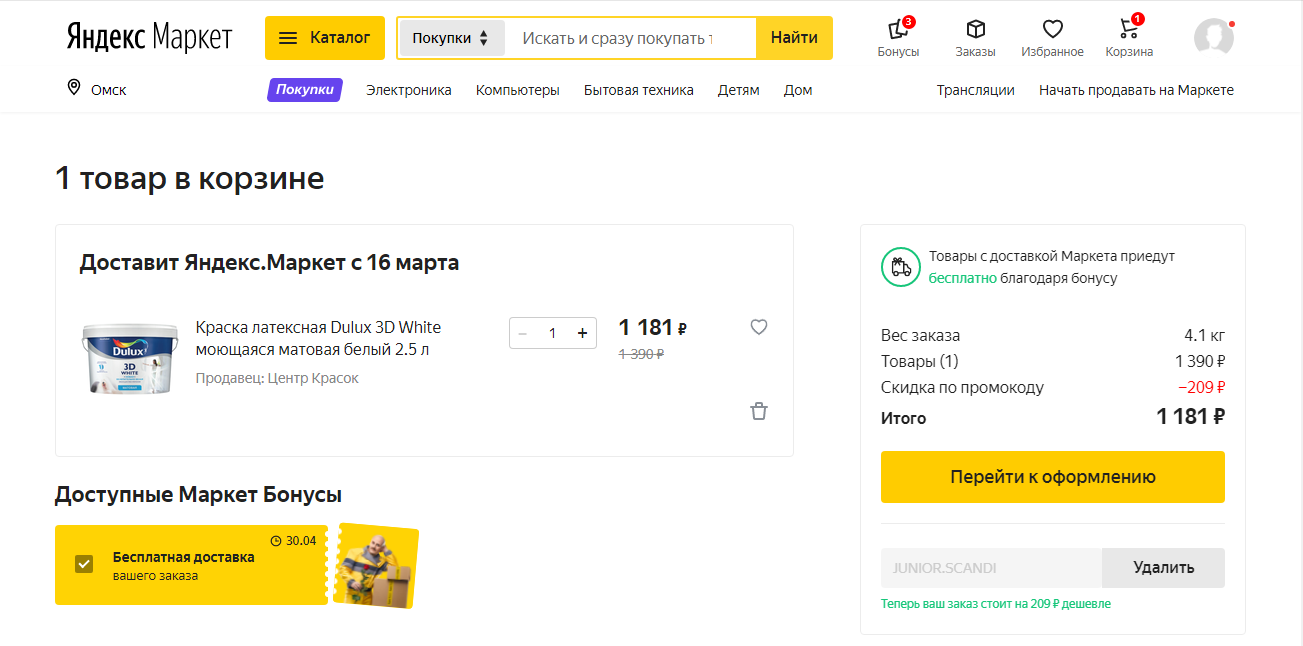Change city by clicking Омск
Image resolution: width=1303 pixels, height=646 pixels.
point(108,90)
